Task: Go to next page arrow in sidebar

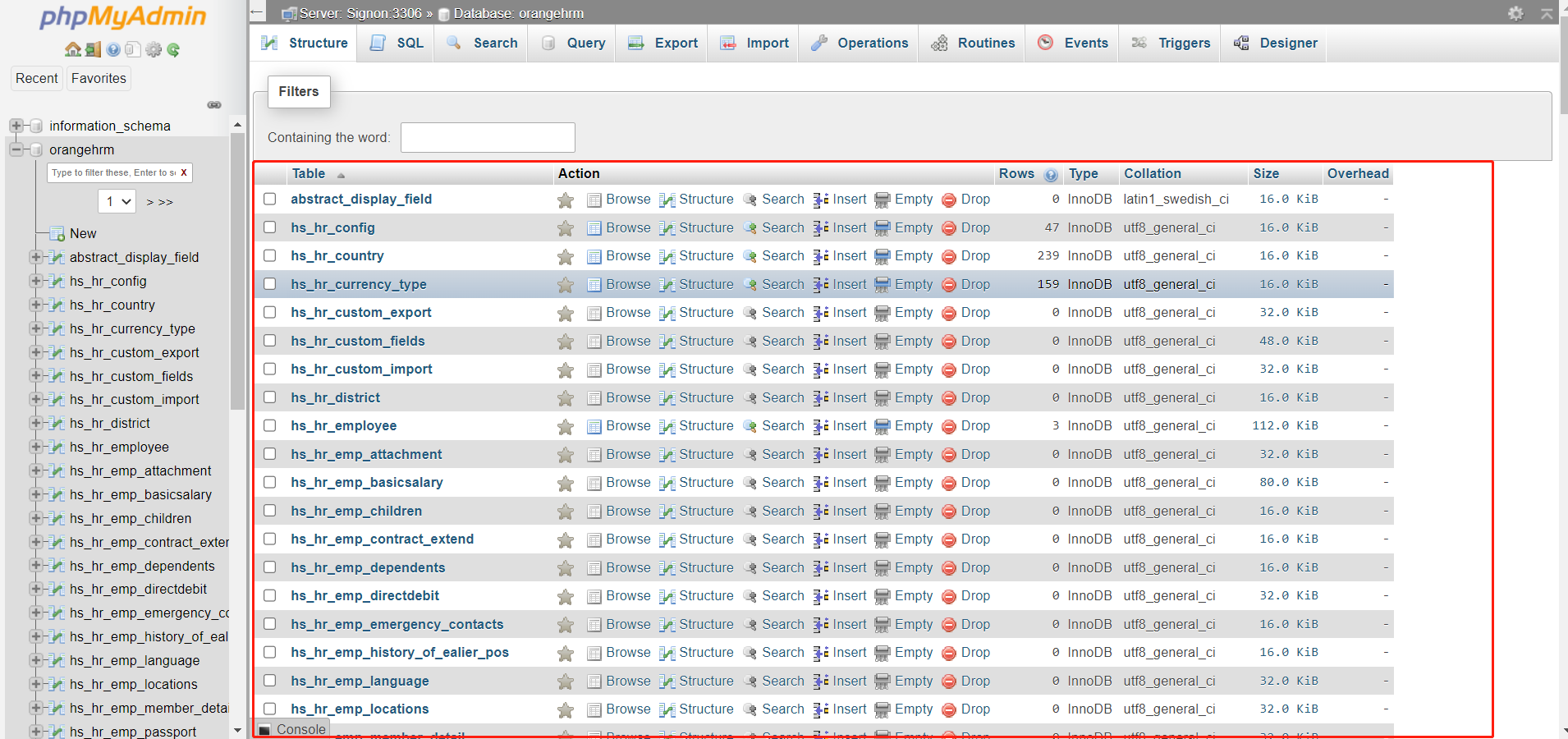Action: (x=150, y=202)
